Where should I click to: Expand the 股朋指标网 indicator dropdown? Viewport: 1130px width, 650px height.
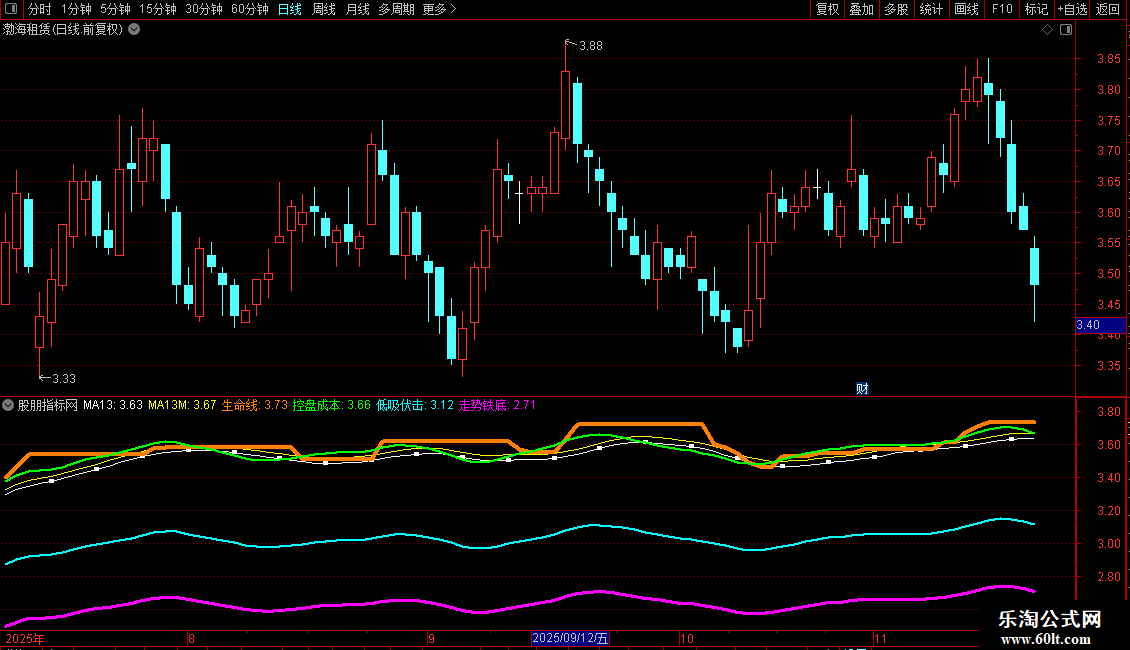(x=8, y=405)
